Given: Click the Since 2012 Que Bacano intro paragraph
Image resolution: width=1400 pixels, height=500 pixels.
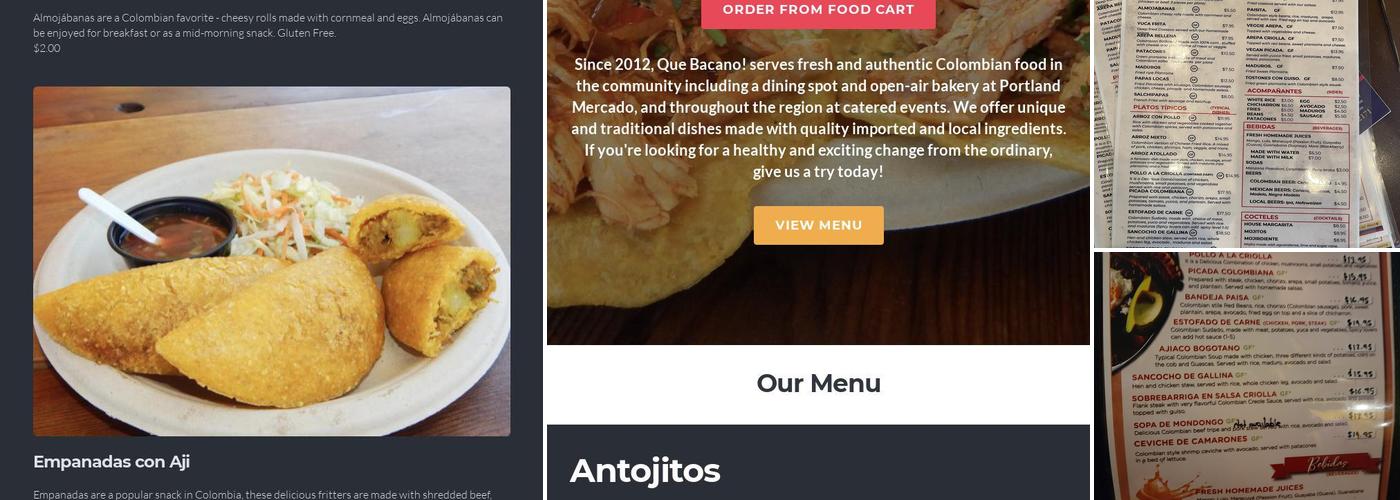Looking at the screenshot, I should coord(818,118).
